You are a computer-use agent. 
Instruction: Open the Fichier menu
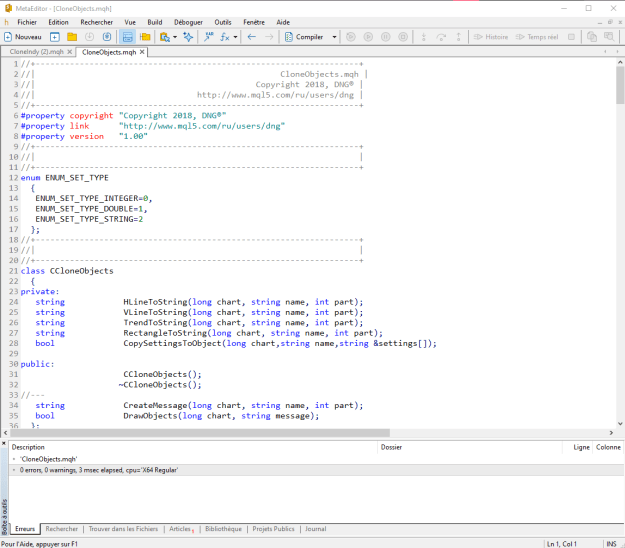(x=27, y=22)
